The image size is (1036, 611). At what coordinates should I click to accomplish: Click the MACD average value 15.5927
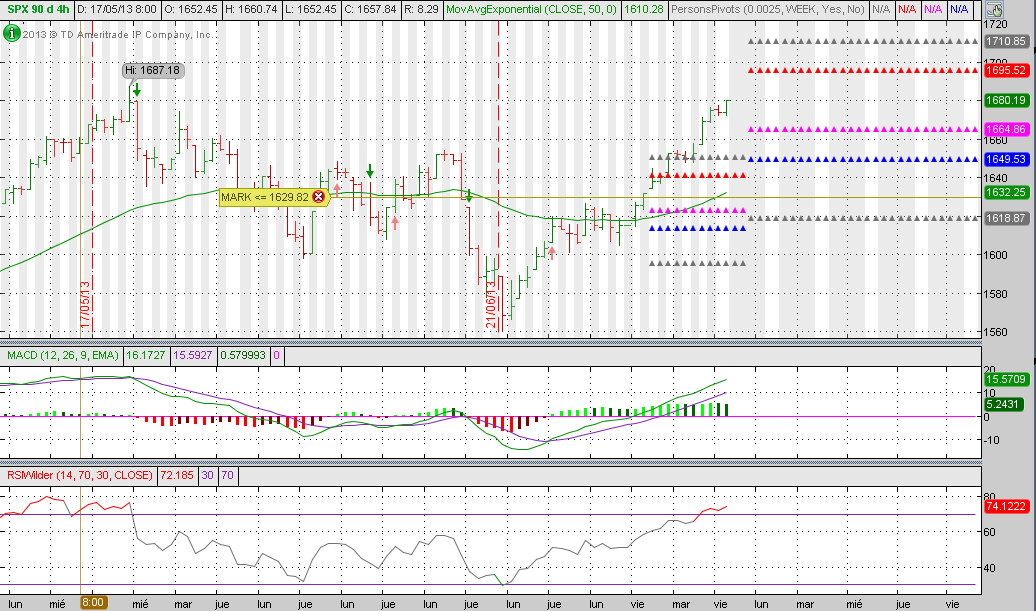[192, 355]
